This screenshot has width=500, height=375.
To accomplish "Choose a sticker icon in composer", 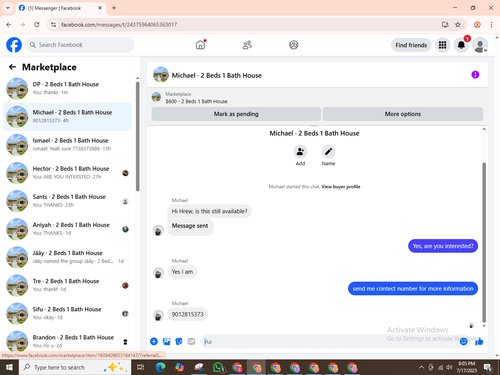I will tap(179, 341).
